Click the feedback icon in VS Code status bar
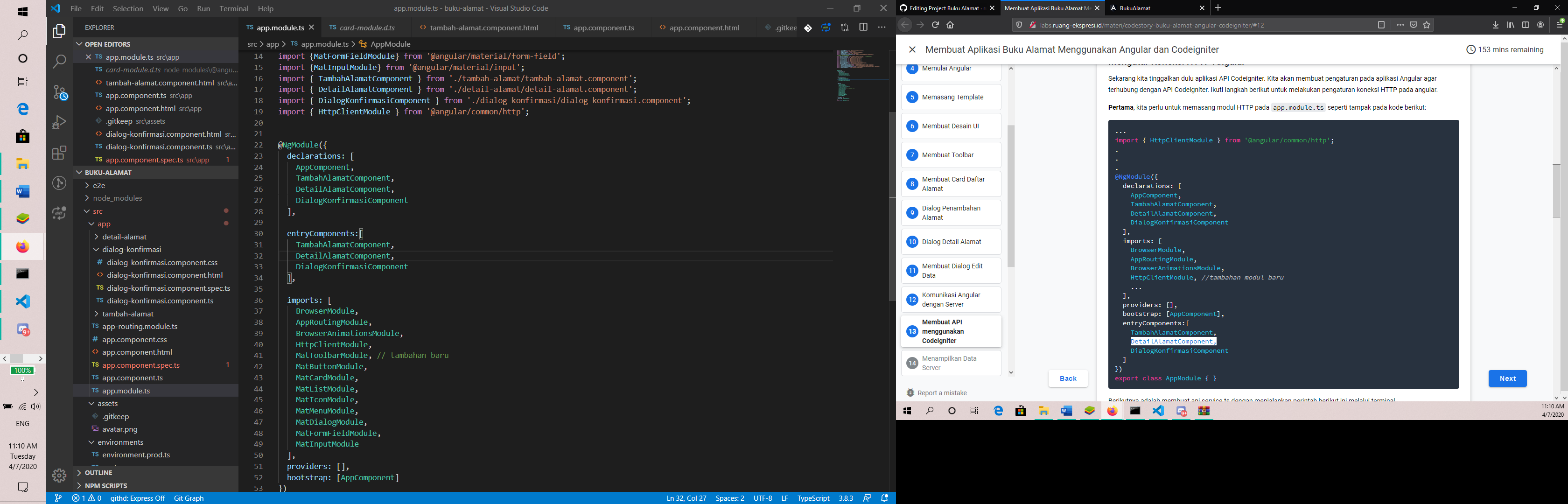 867,498
